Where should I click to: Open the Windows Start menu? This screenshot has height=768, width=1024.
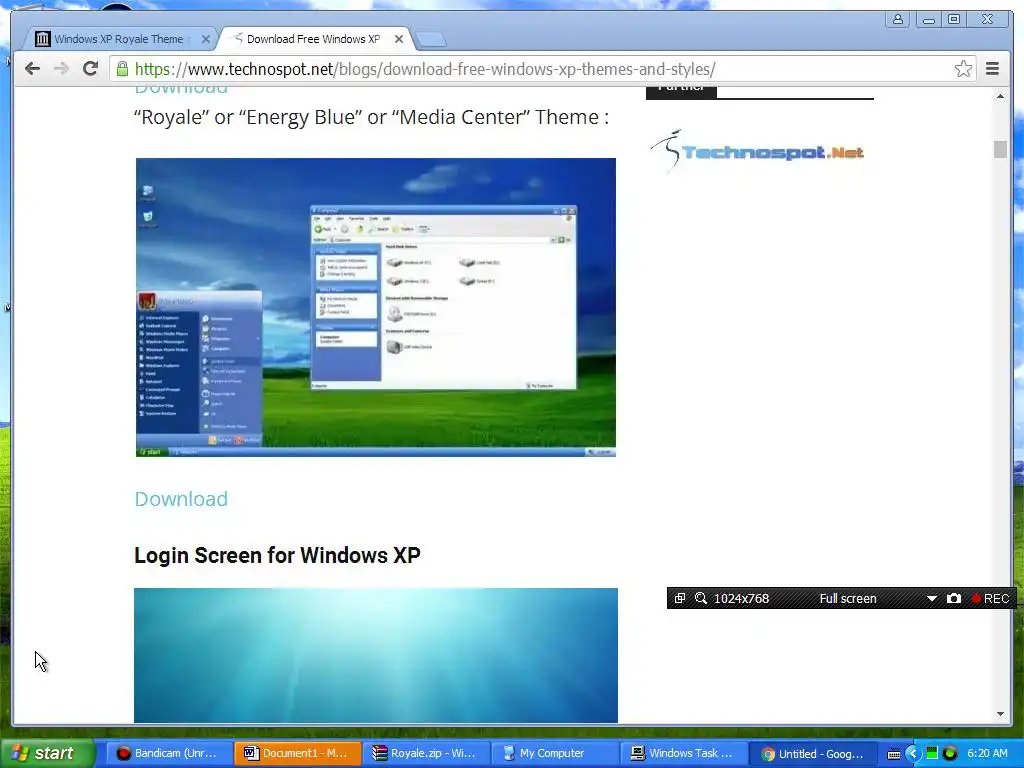pos(46,754)
